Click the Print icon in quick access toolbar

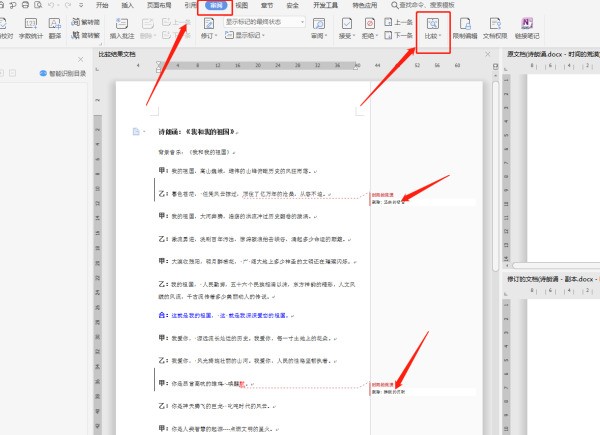[25, 5]
